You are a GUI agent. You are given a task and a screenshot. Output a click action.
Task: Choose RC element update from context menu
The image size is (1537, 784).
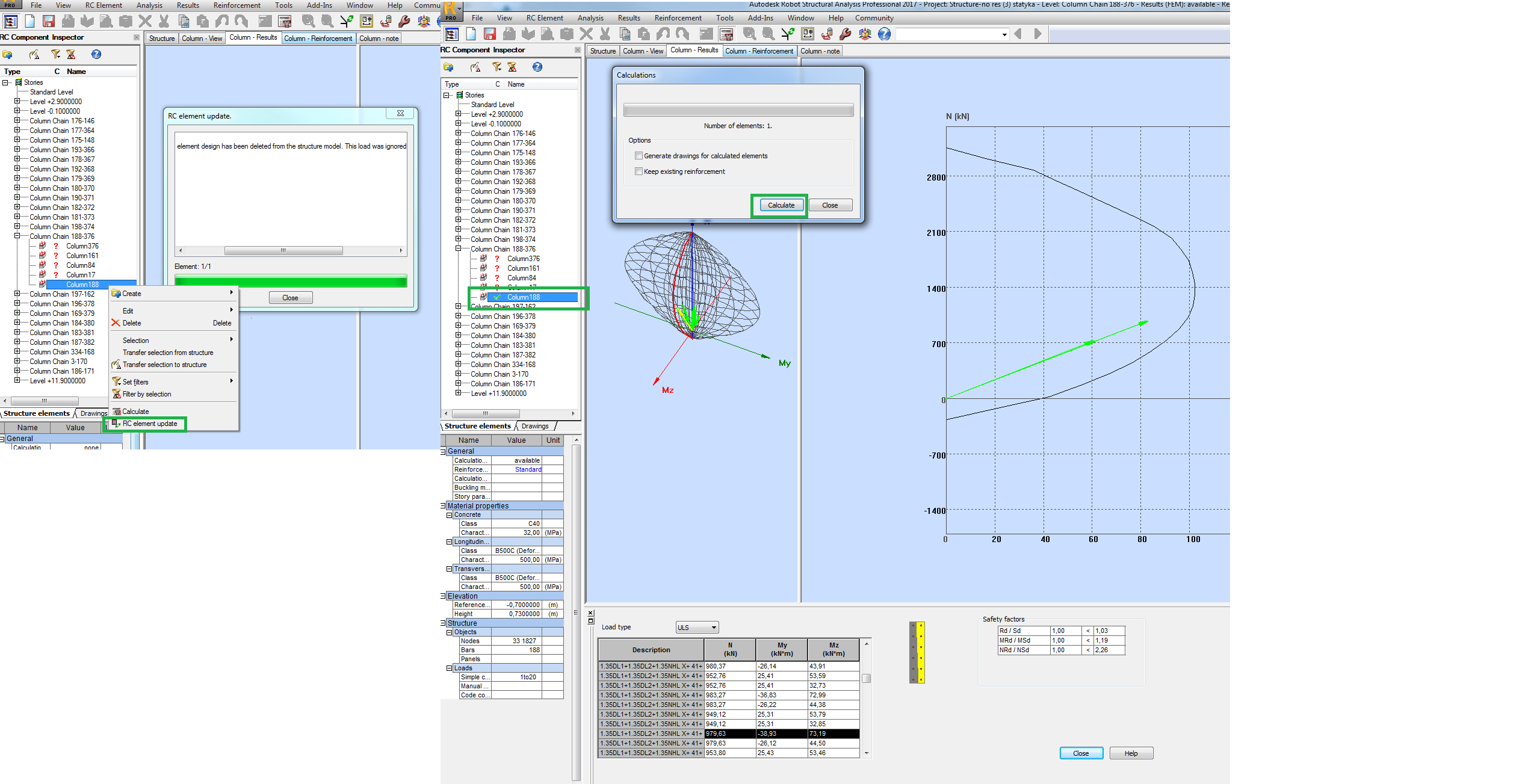click(x=150, y=424)
